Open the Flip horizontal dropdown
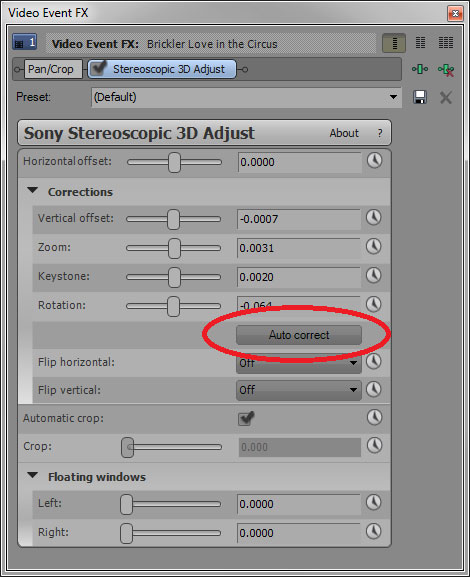Screen dimensions: 470x577 [298, 363]
